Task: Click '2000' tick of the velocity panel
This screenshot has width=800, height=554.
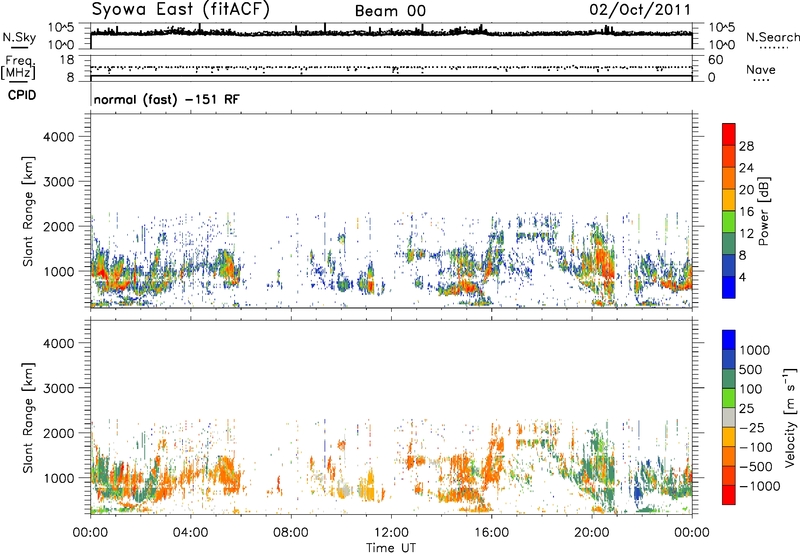Action: tap(59, 433)
